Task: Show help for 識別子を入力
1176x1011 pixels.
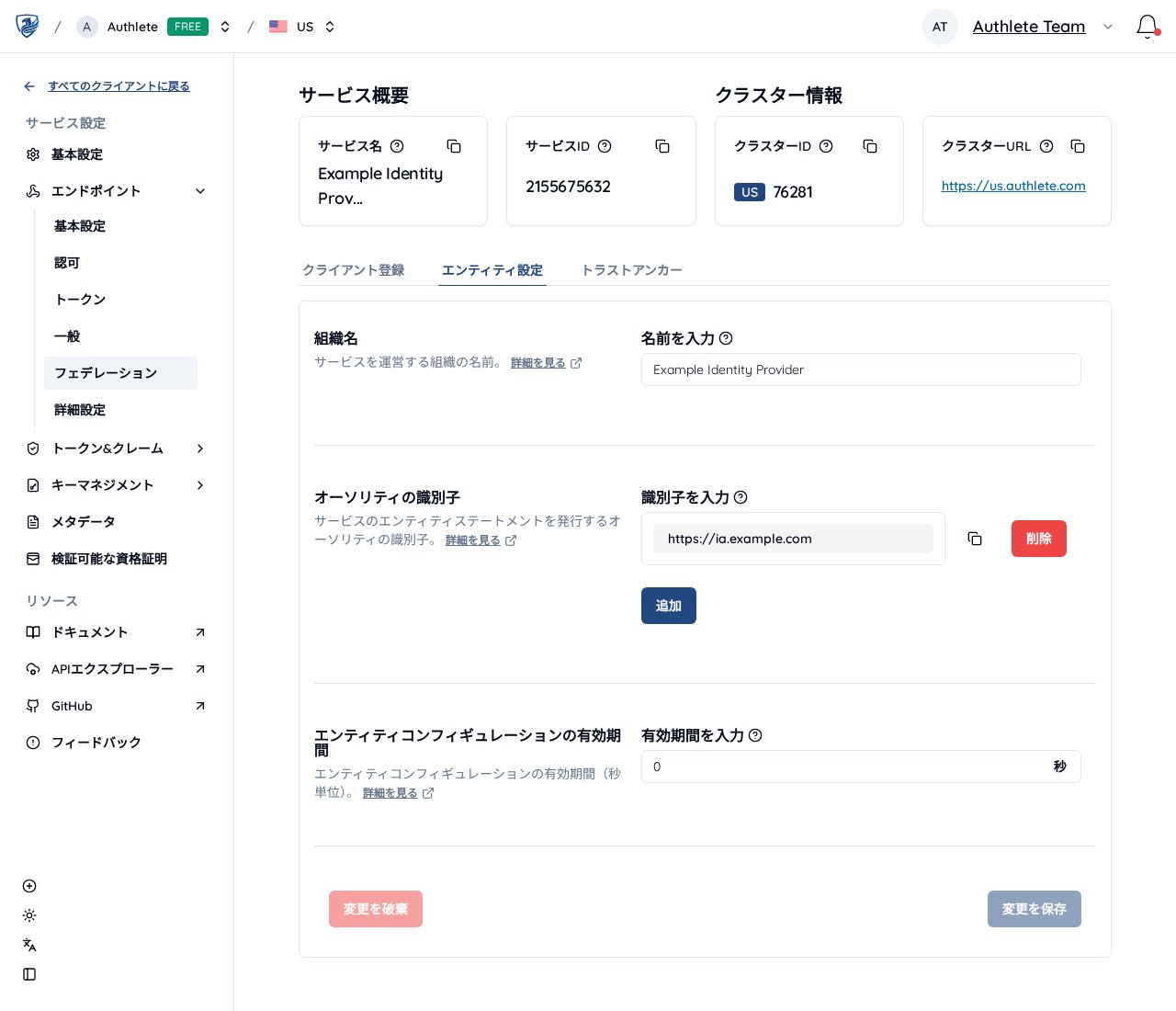Action: click(741, 497)
